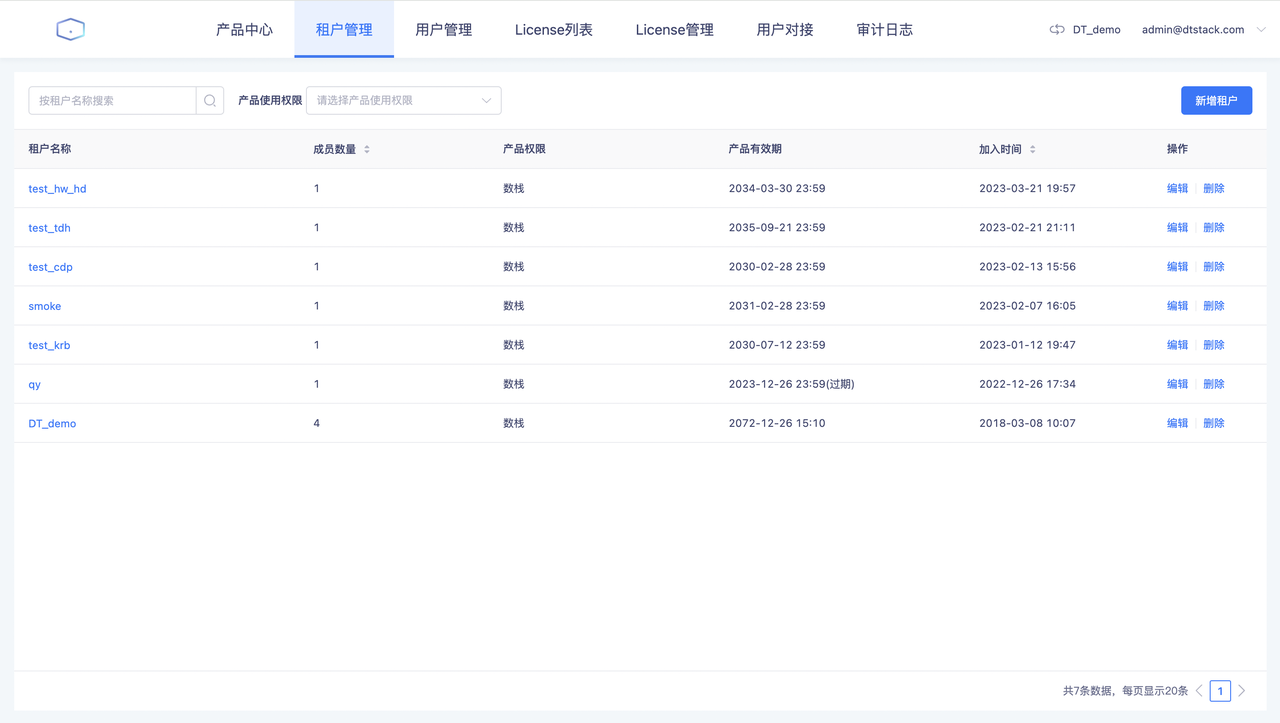1280x723 pixels.
Task: Delete the smoke tenant
Action: point(1214,305)
